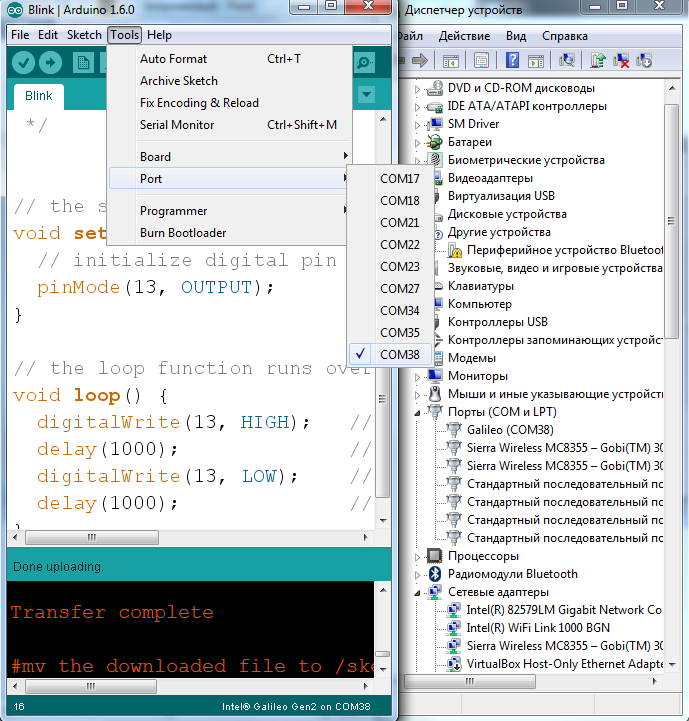Viewport: 689px width, 721px height.
Task: Expand the SM Driver tree node
Action: click(417, 125)
